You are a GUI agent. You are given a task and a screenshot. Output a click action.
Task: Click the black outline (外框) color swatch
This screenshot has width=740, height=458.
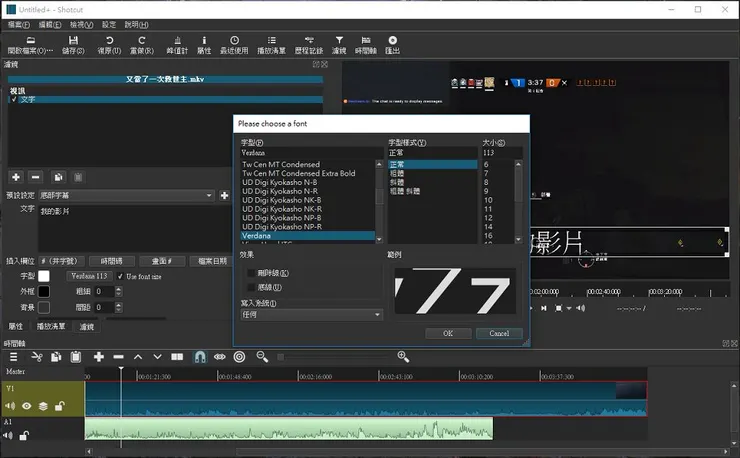click(43, 292)
